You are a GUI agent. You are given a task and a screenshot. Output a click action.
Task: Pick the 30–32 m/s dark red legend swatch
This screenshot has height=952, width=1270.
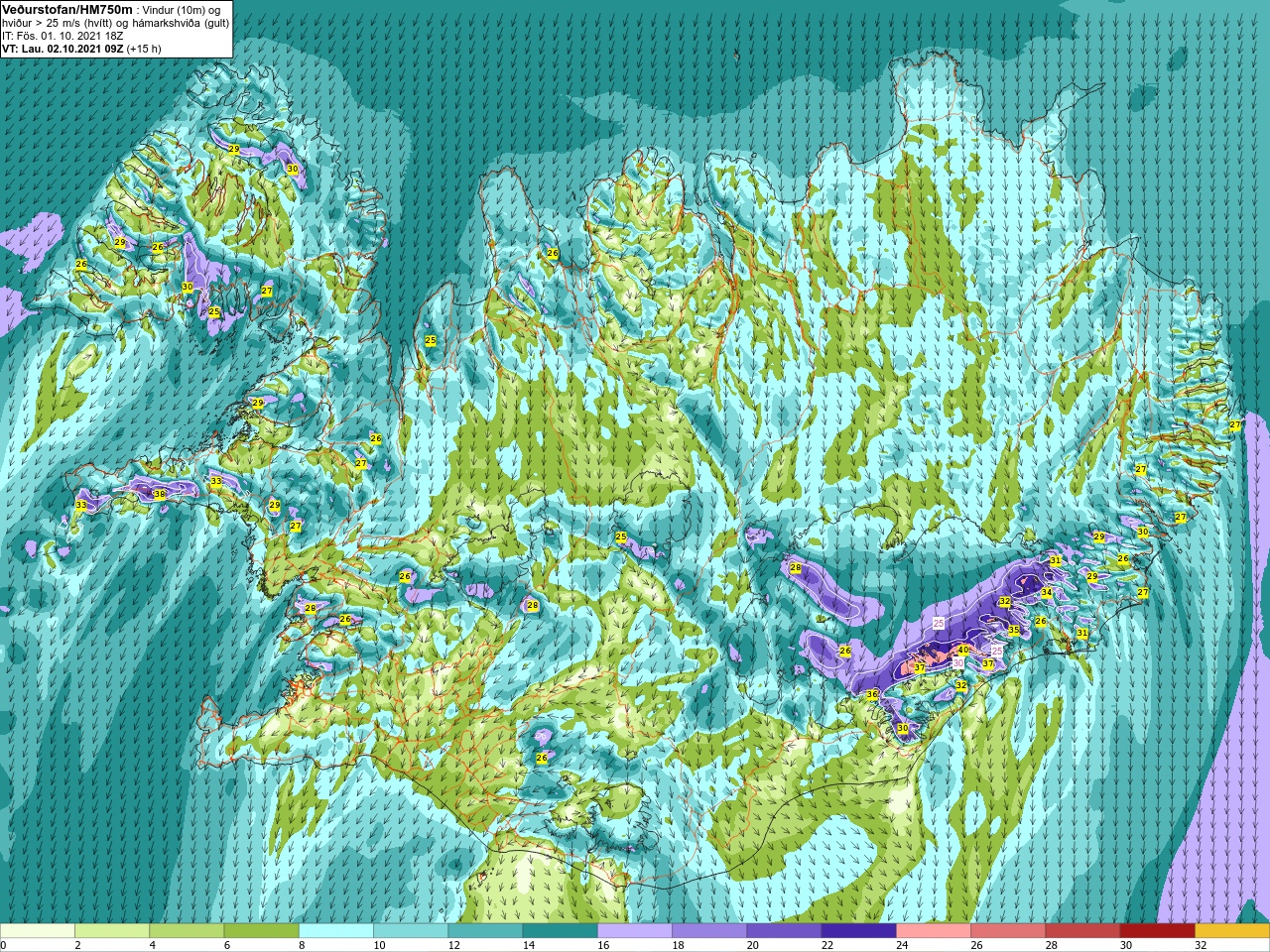tap(1157, 931)
